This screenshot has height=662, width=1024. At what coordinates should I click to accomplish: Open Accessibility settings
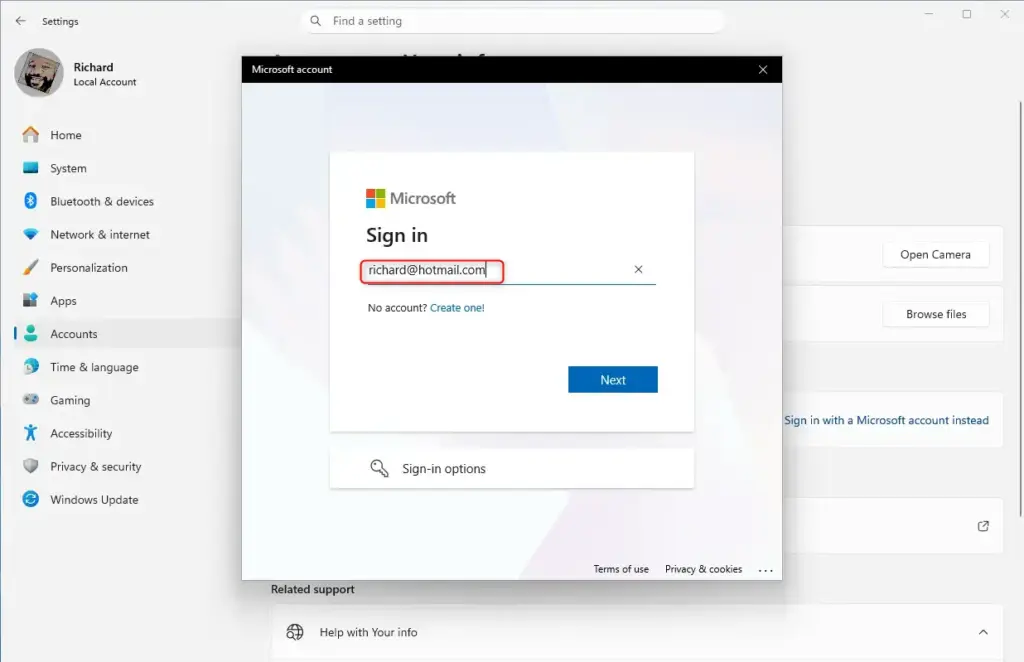pos(81,433)
